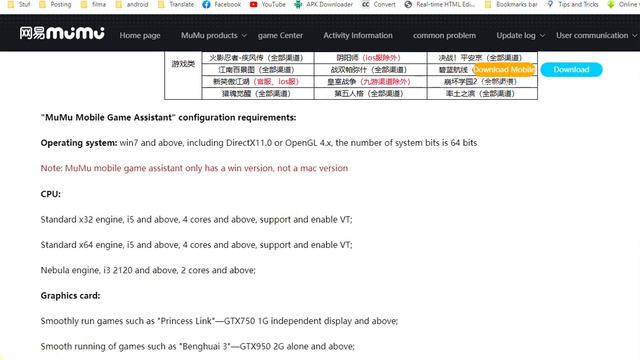Image resolution: width=640 pixels, height=360 pixels.
Task: Open the Tips and Tricks bookmark
Action: coord(572,4)
